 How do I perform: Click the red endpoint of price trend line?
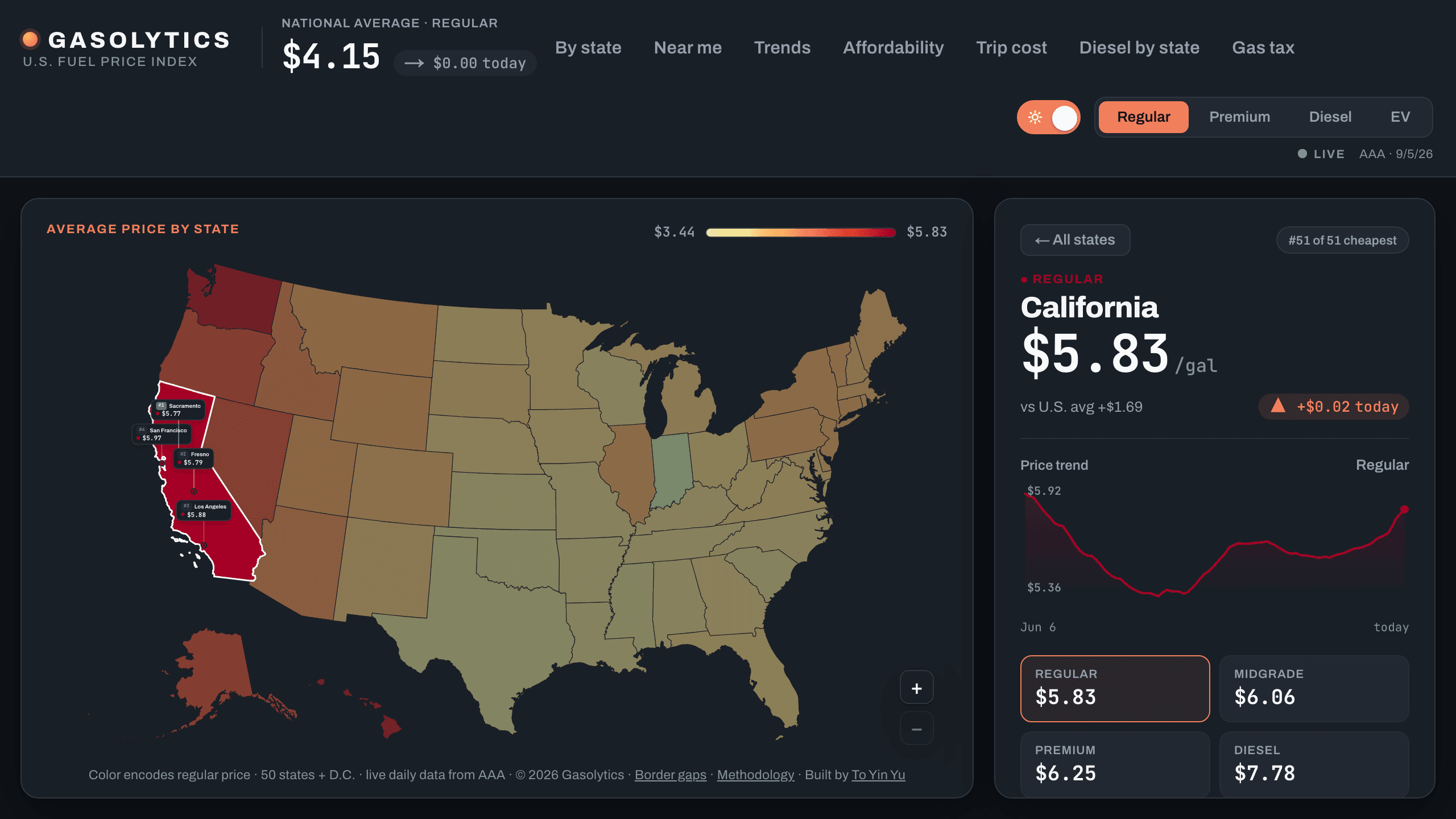coord(1404,509)
